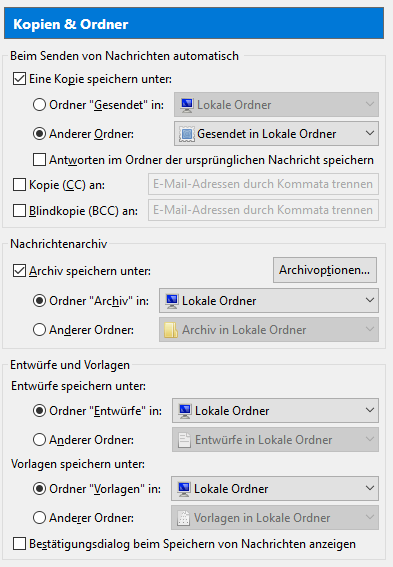
Task: Open the Entwürfe Lokale Ordner dropdown arrow
Action: pos(369,410)
